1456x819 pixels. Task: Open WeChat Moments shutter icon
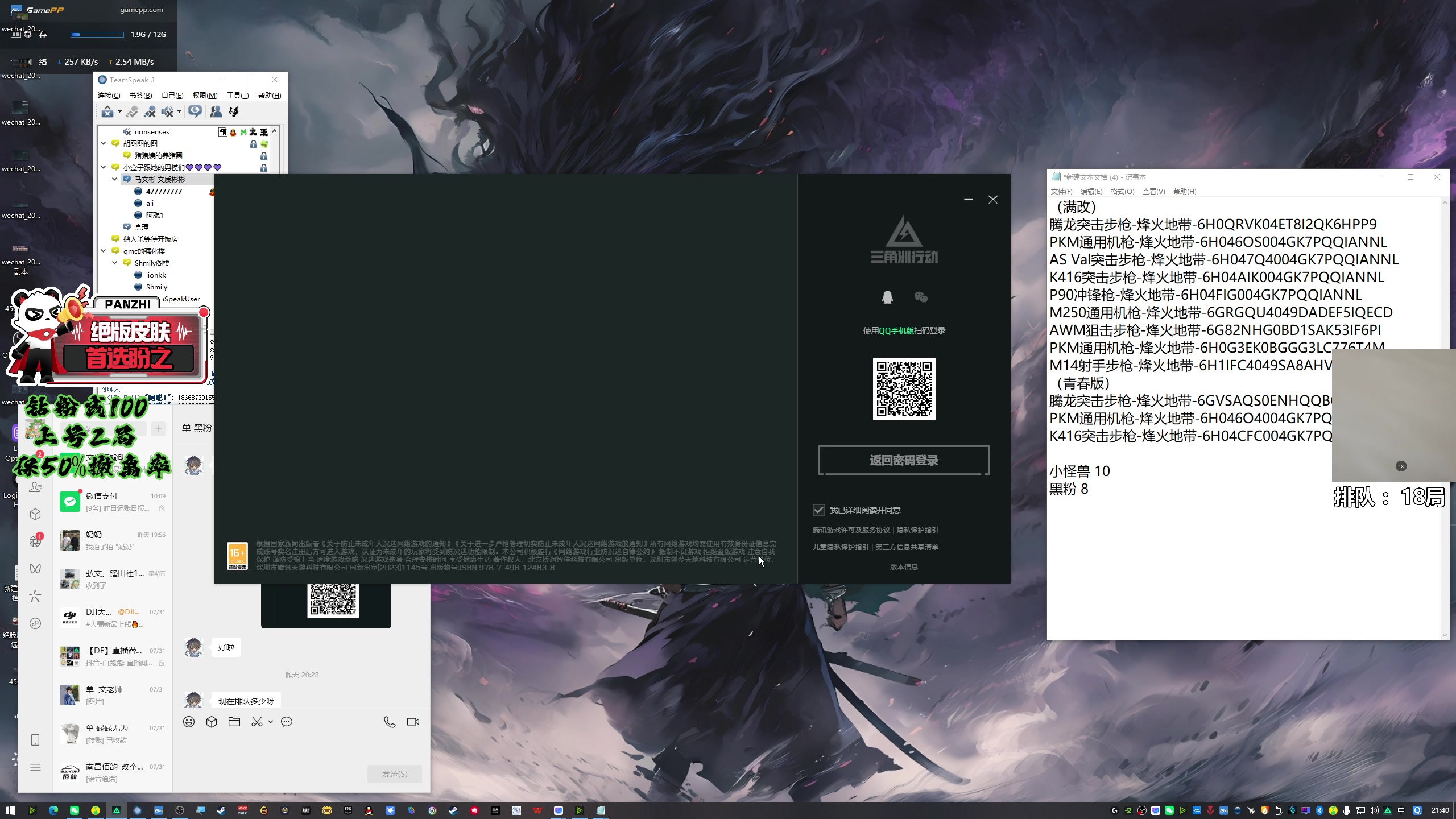pyautogui.click(x=35, y=541)
